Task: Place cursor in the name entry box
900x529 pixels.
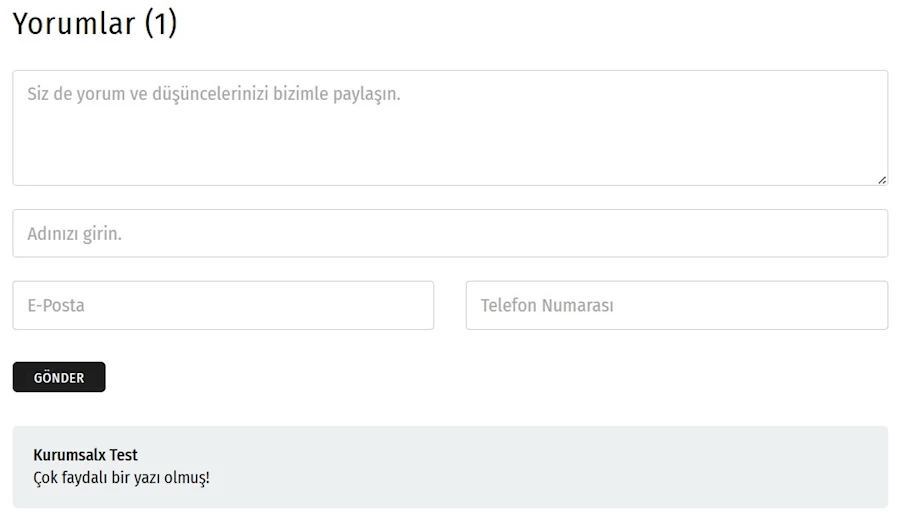Action: point(450,233)
